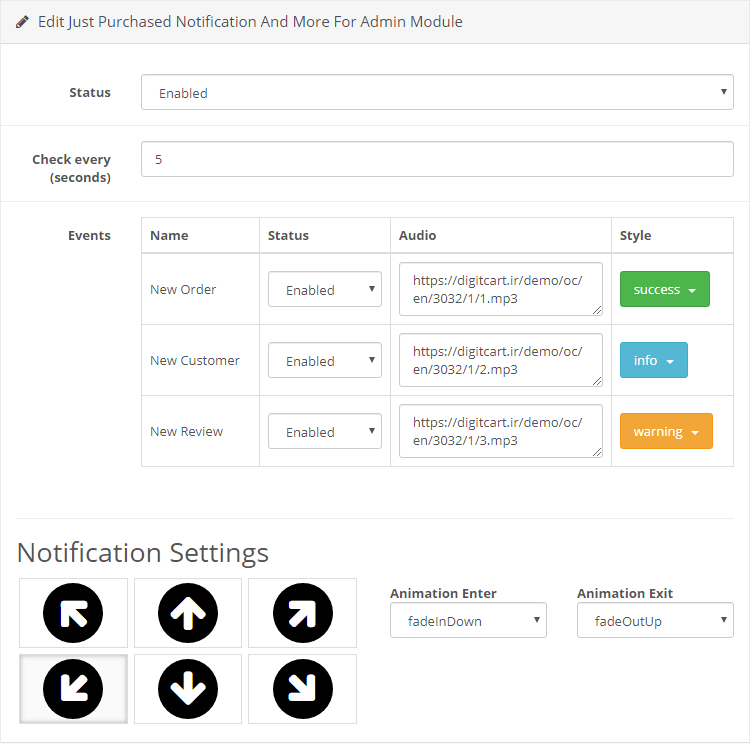
Task: Select the top-right arrow notification position
Action: [302, 613]
